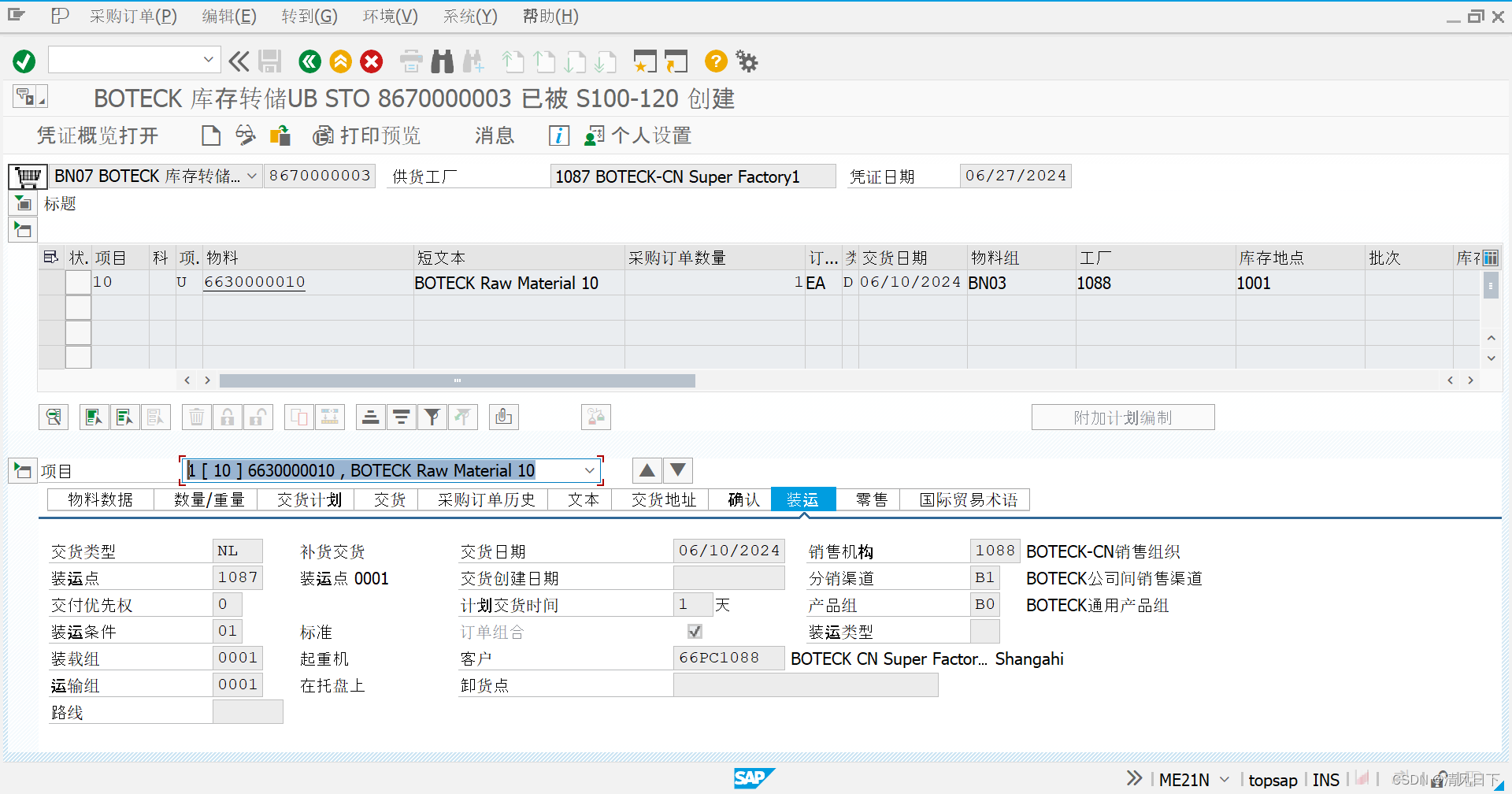Open the ME21N status bar dropdown

pos(1225,779)
